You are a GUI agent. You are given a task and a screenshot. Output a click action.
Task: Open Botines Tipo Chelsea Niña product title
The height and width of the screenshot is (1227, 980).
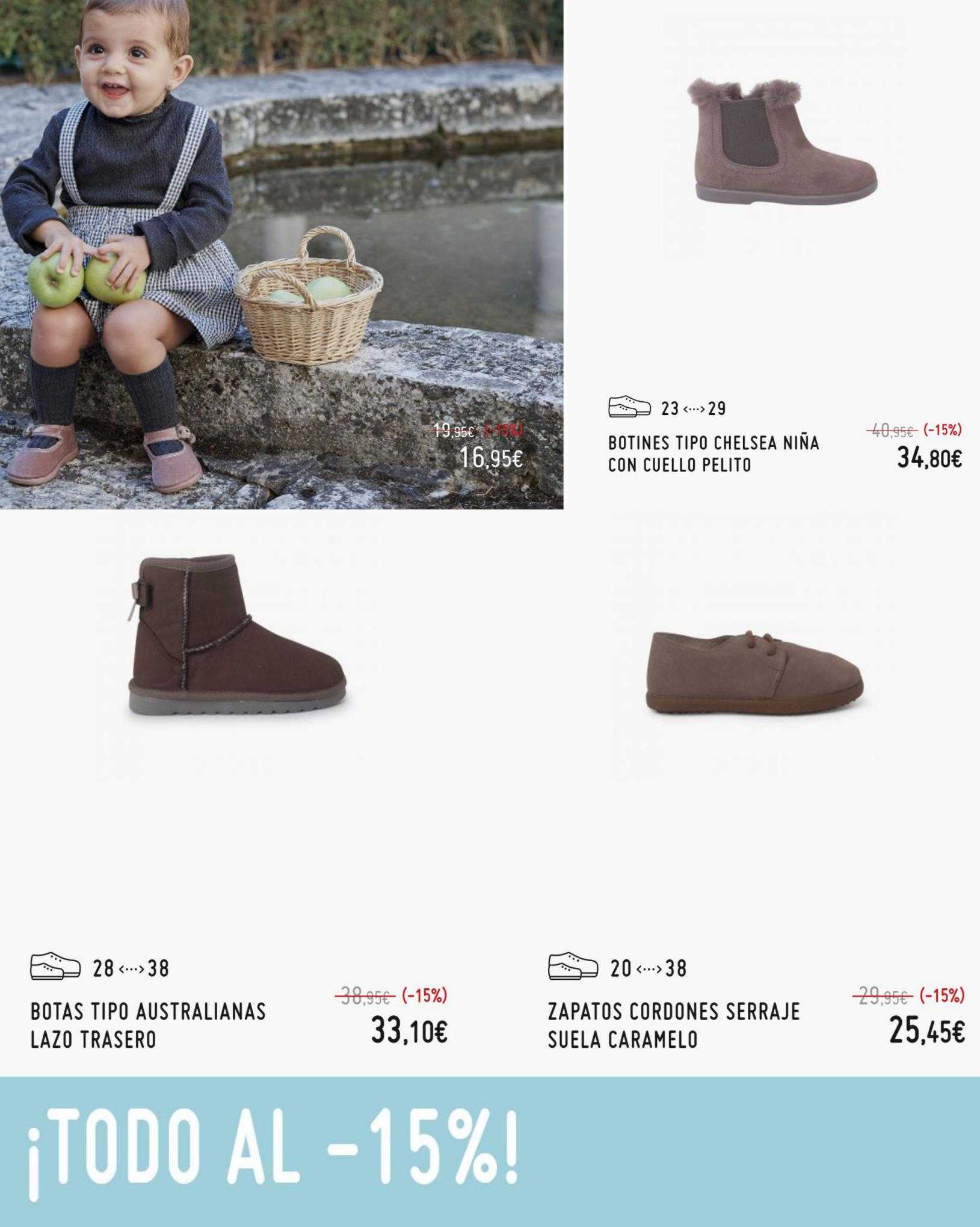(713, 454)
